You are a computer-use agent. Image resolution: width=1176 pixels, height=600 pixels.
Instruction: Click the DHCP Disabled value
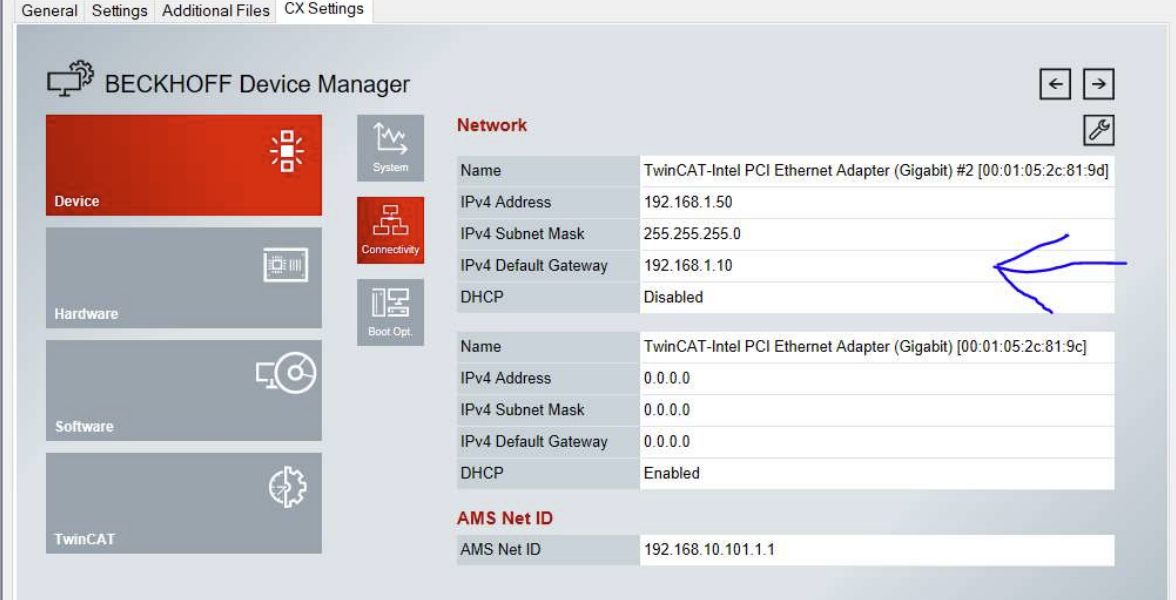[674, 297]
